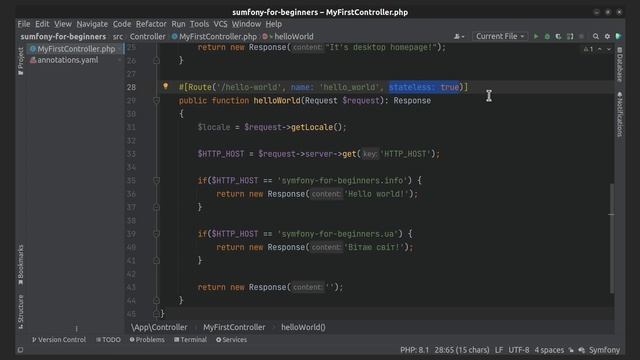Click MyFirstController in bottom breadcrumb
The image size is (640, 360).
pyautogui.click(x=234, y=327)
